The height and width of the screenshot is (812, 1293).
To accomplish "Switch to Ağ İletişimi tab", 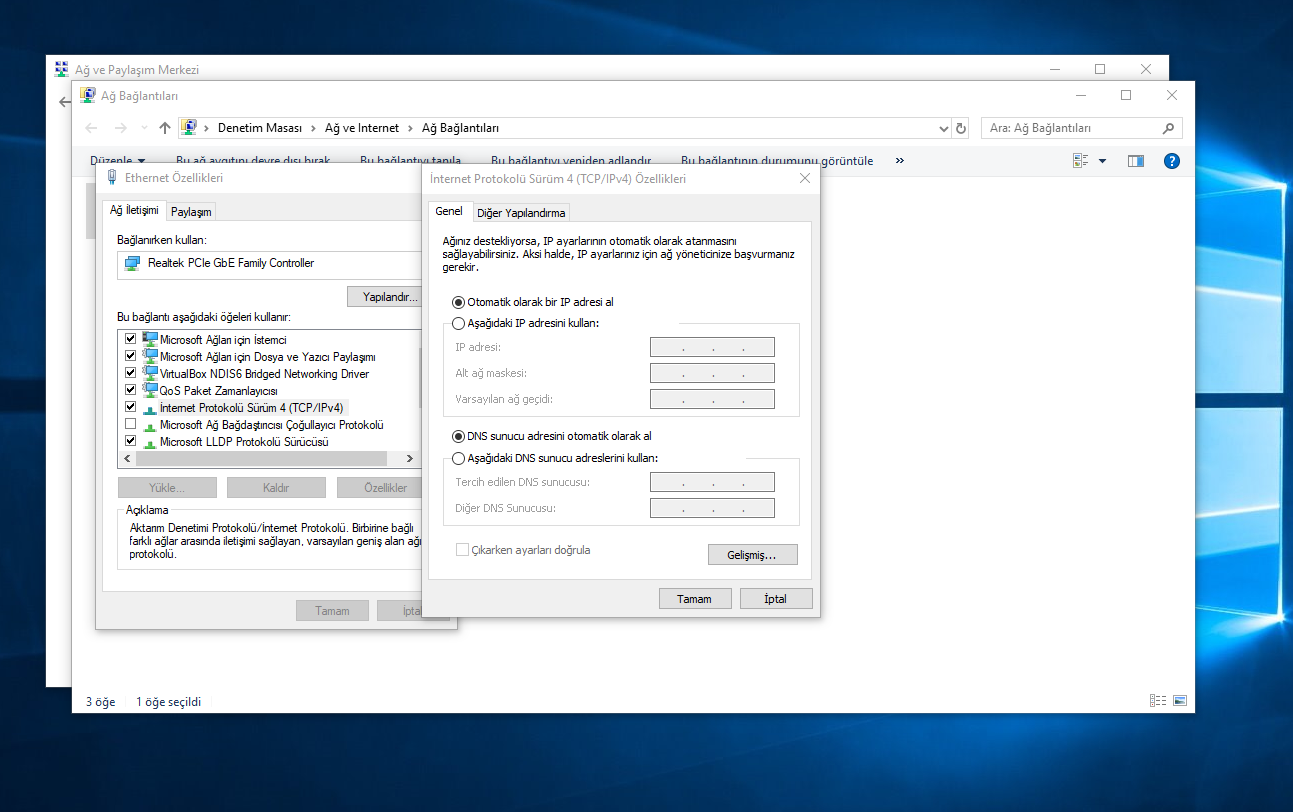I will [134, 210].
